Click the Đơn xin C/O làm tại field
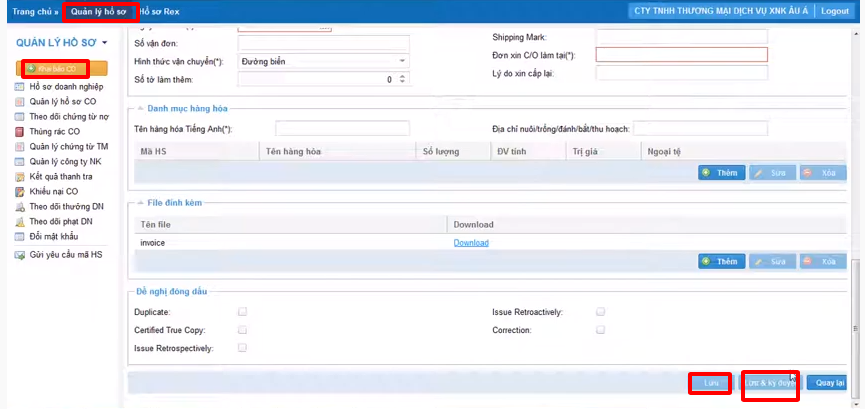The image size is (865, 409). [x=682, y=55]
